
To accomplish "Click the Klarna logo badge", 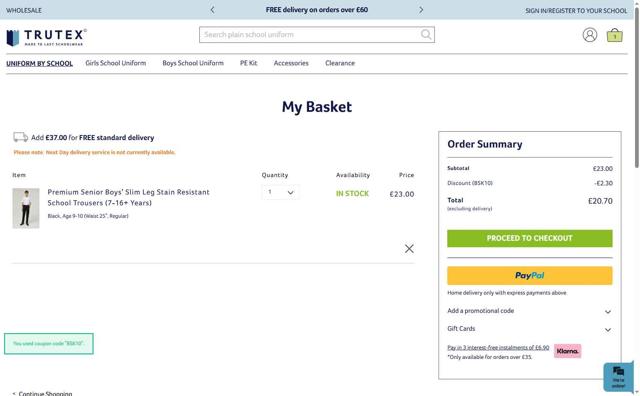I will (x=567, y=351).
